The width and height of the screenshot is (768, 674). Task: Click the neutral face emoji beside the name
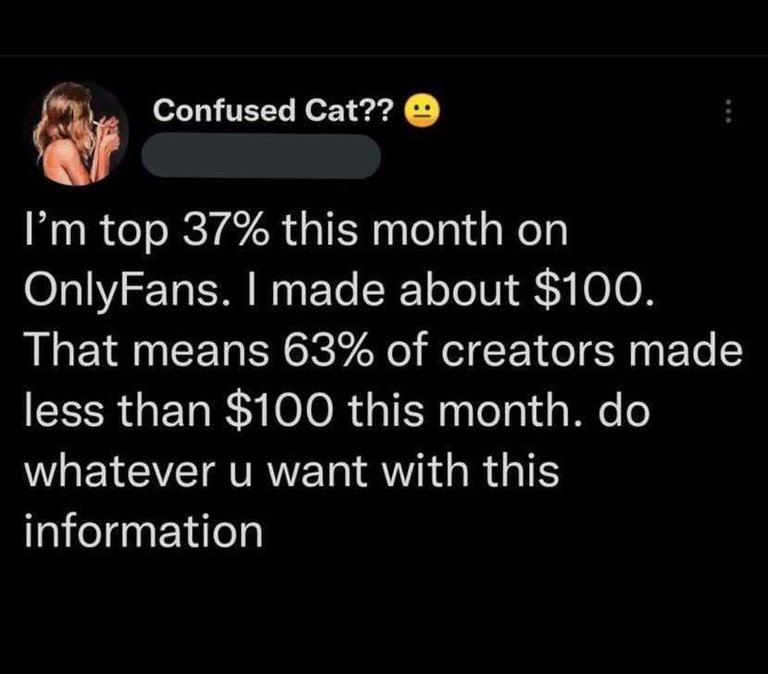(422, 112)
